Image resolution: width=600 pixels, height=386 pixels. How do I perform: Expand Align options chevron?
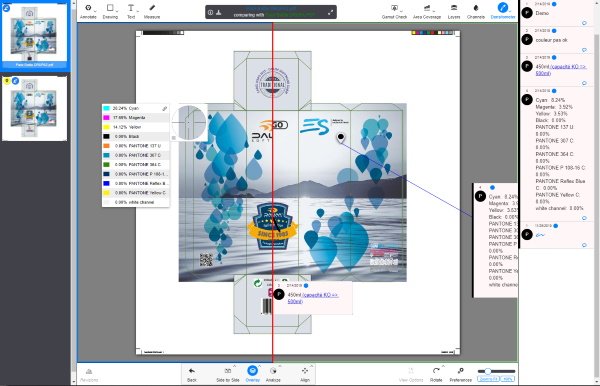[x=311, y=367]
